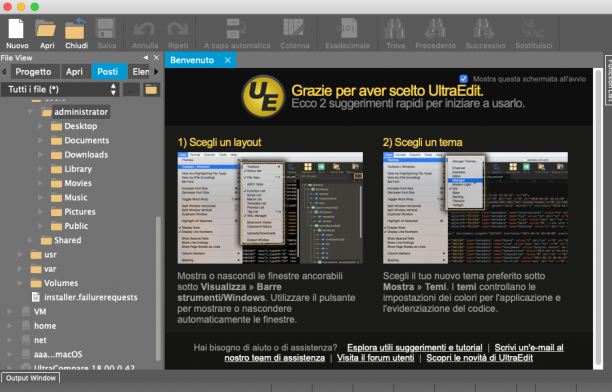Select the home drive item
This screenshot has width=612, height=392.
click(39, 326)
